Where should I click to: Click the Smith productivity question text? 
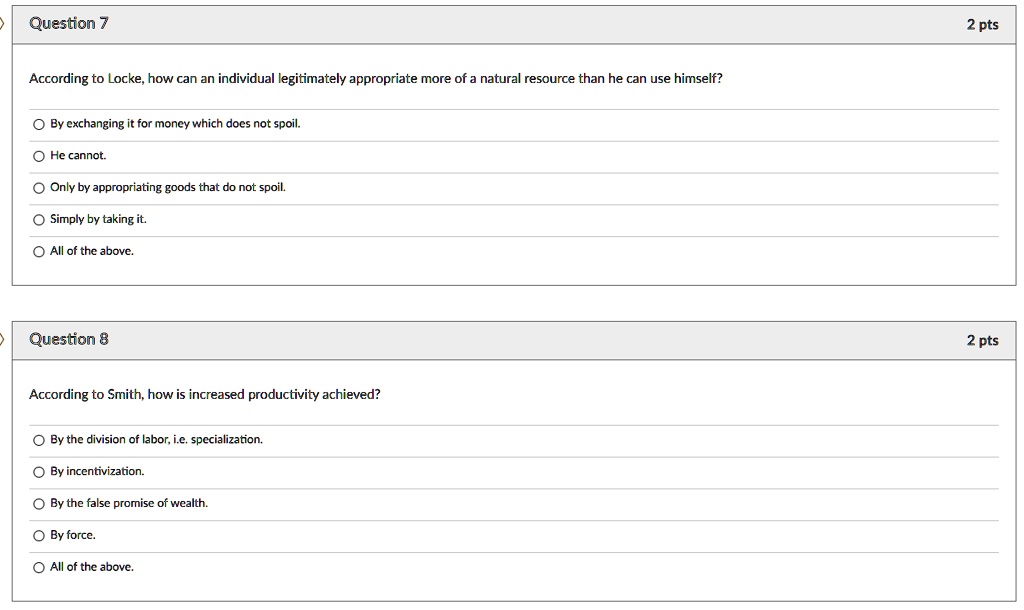click(204, 394)
